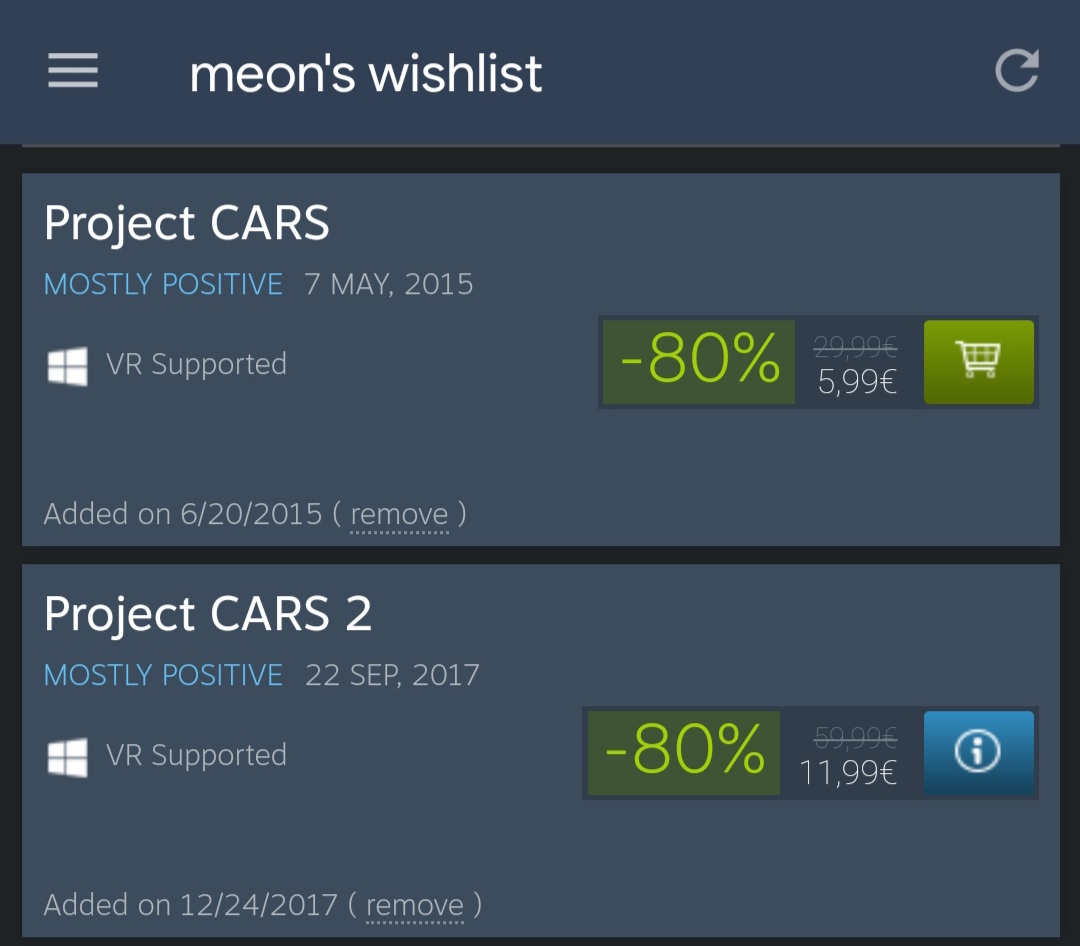Tap the 5,99€ discounted price

pyautogui.click(x=857, y=381)
